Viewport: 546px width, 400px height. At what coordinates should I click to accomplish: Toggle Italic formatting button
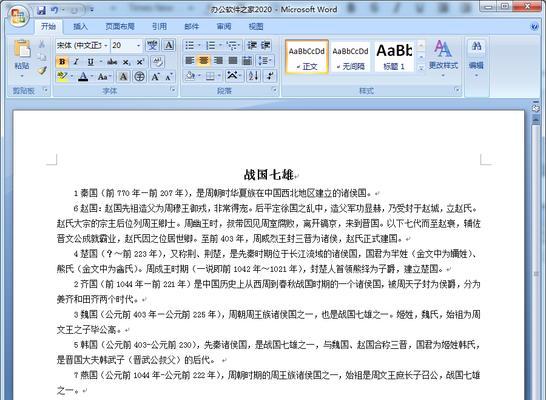[x=76, y=62]
